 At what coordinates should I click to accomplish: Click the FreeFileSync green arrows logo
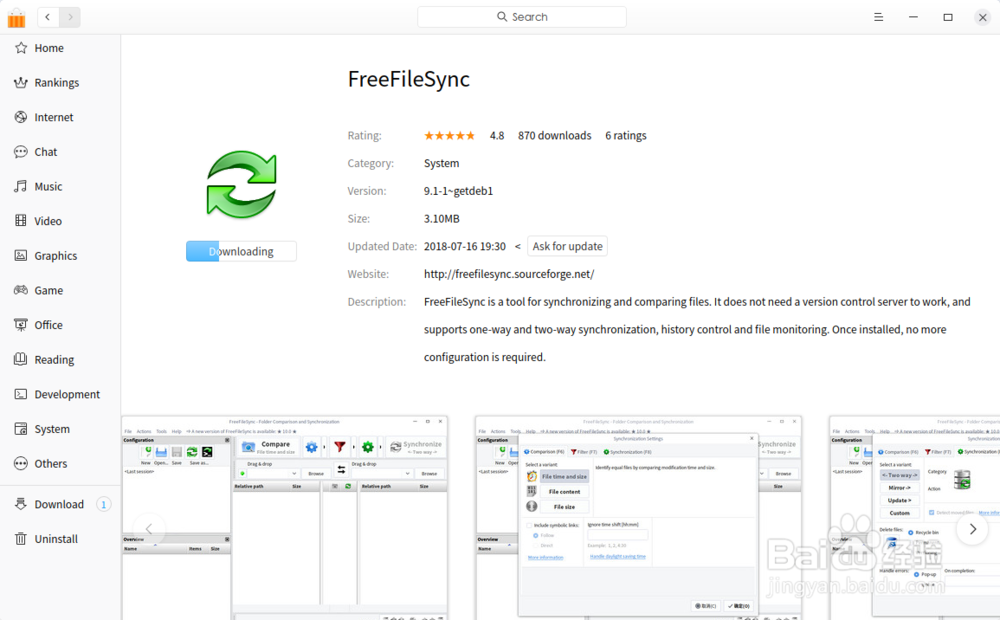(241, 185)
